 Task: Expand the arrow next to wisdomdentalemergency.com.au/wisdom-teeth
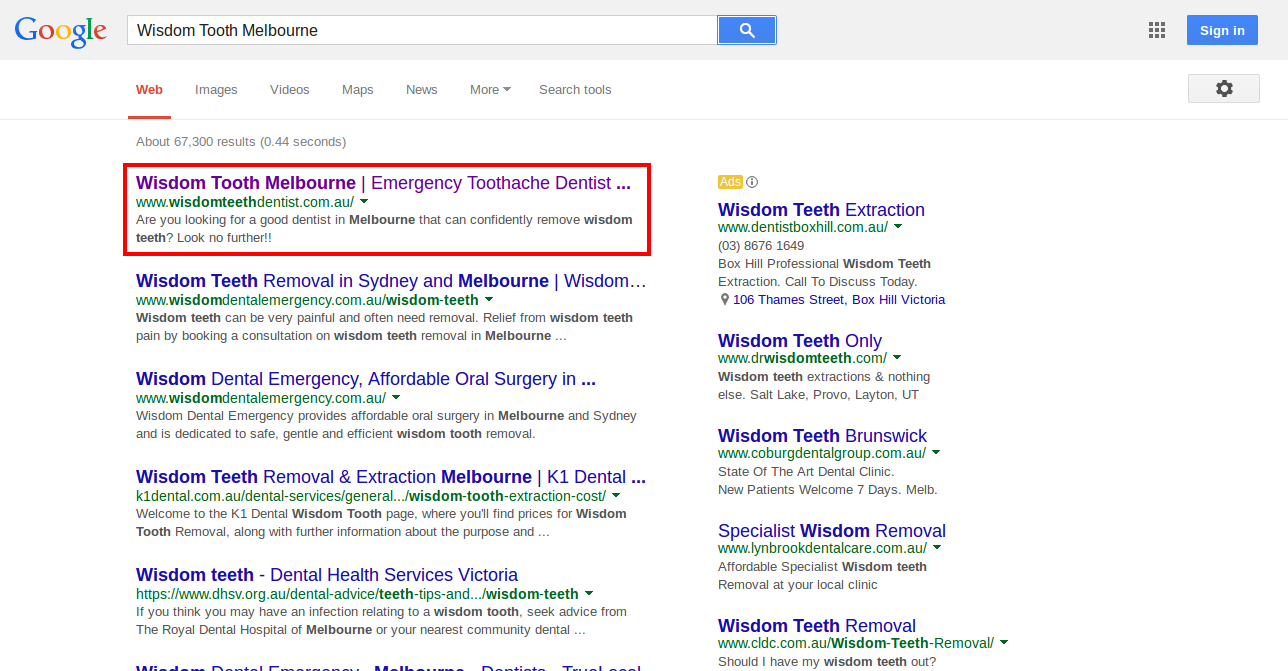[x=489, y=299]
